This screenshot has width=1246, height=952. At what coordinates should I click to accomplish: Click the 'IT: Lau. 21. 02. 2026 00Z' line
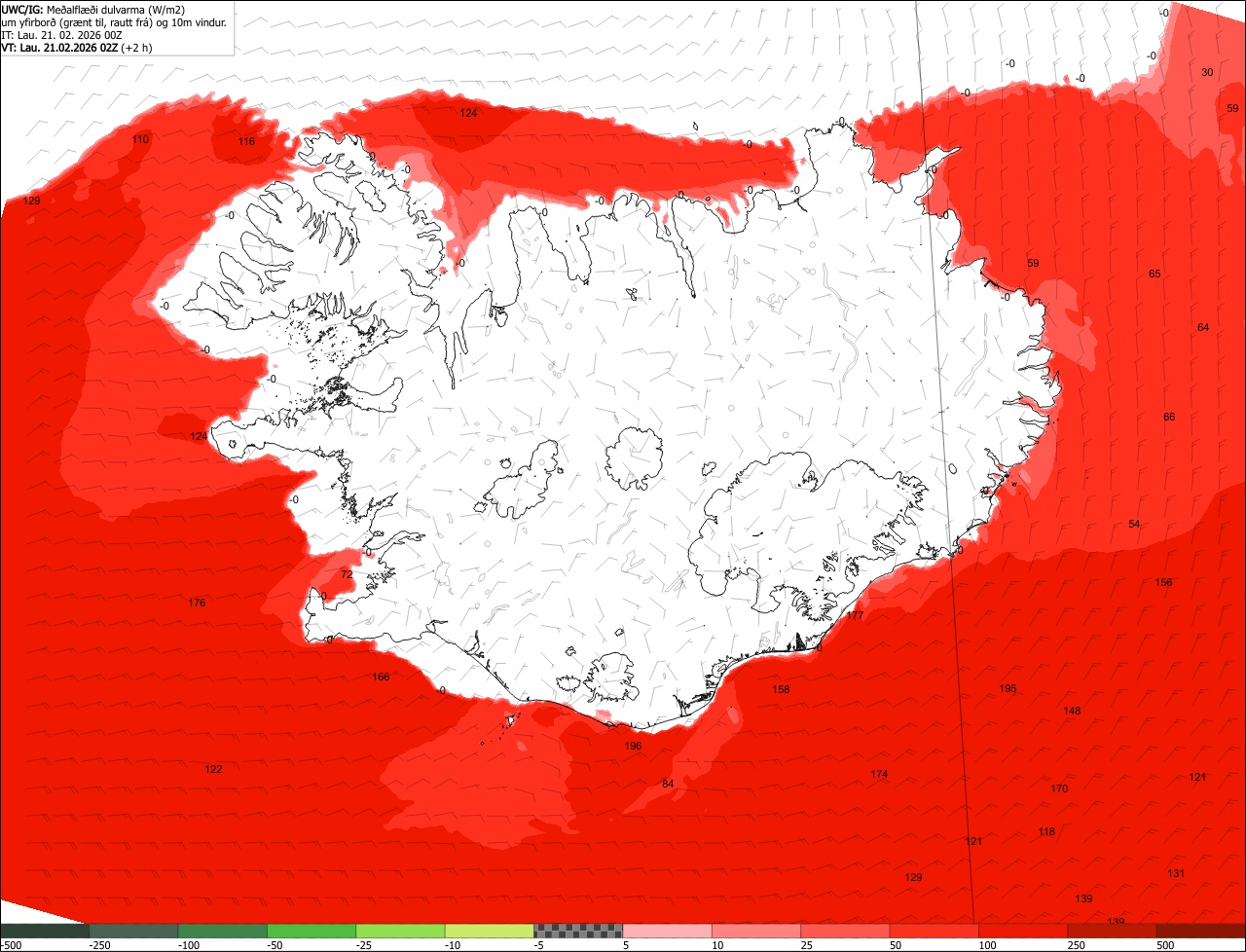(x=61, y=35)
